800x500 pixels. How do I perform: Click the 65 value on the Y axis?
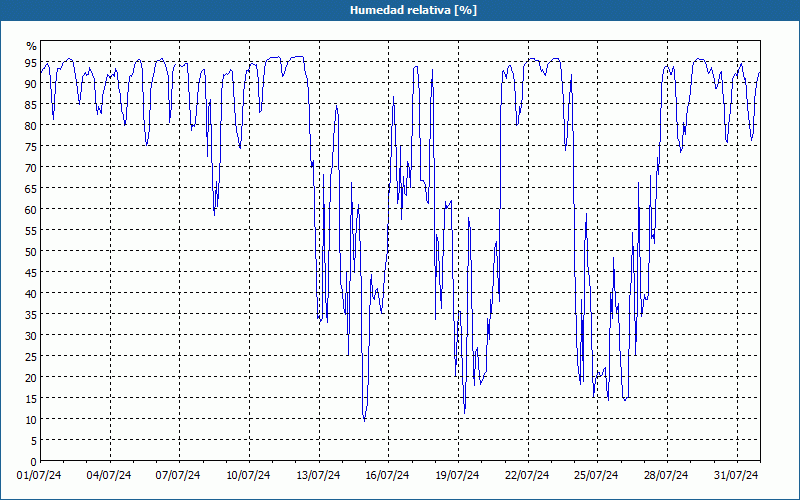pos(31,188)
